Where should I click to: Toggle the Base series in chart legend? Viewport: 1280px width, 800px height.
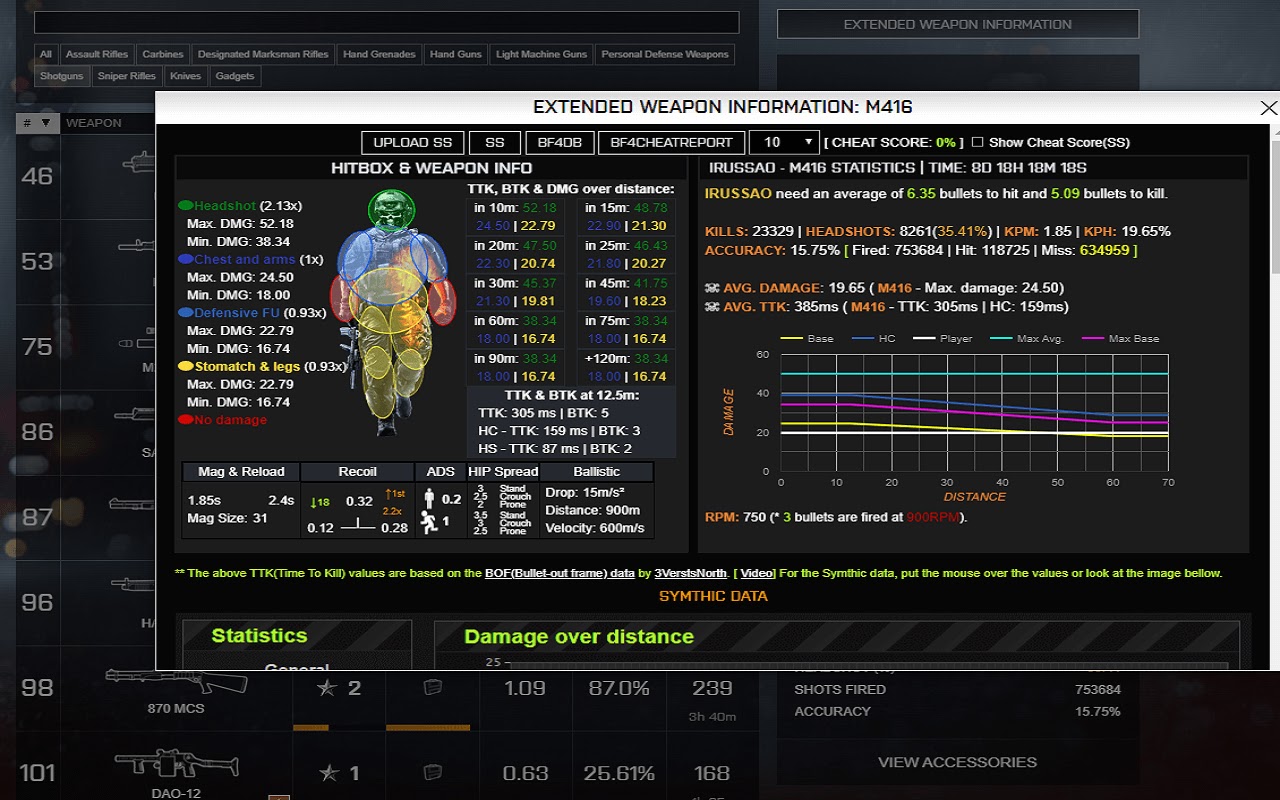pos(806,339)
